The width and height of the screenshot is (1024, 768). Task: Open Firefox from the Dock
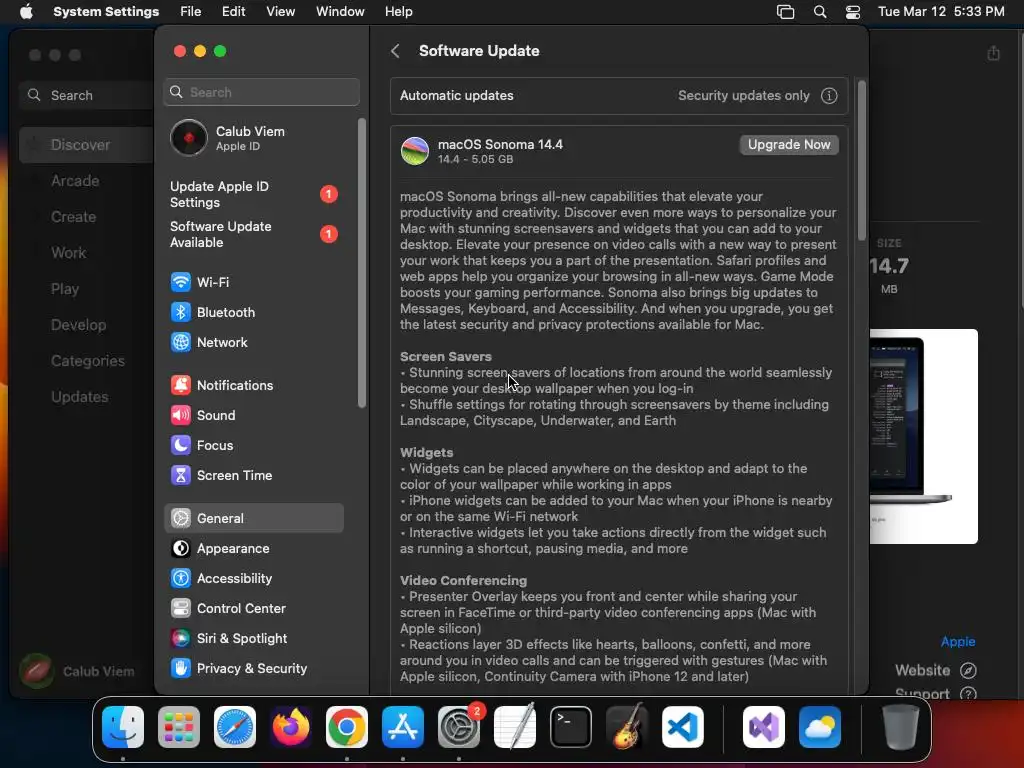point(291,727)
